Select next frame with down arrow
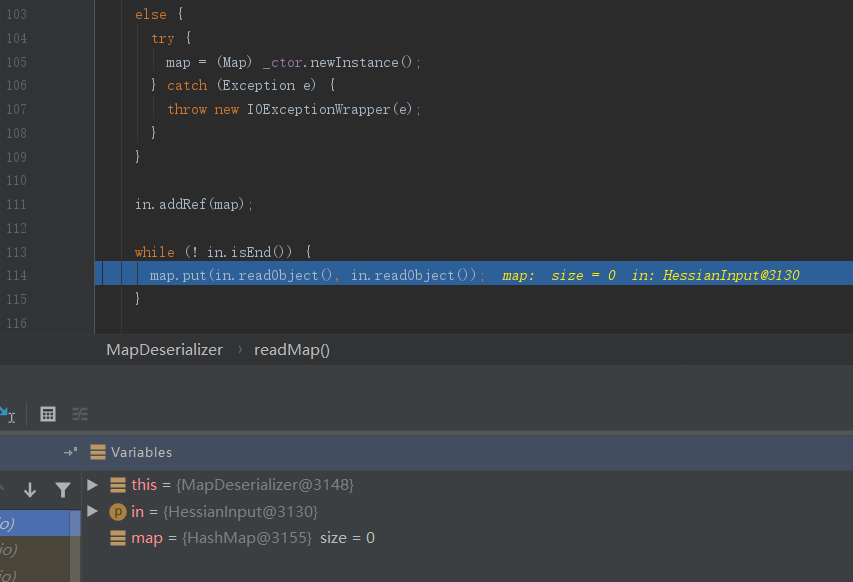 pyautogui.click(x=30, y=490)
